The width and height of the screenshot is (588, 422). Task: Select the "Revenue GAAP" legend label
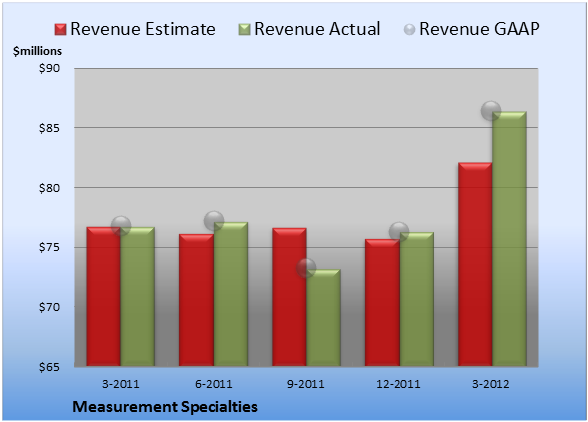[479, 29]
